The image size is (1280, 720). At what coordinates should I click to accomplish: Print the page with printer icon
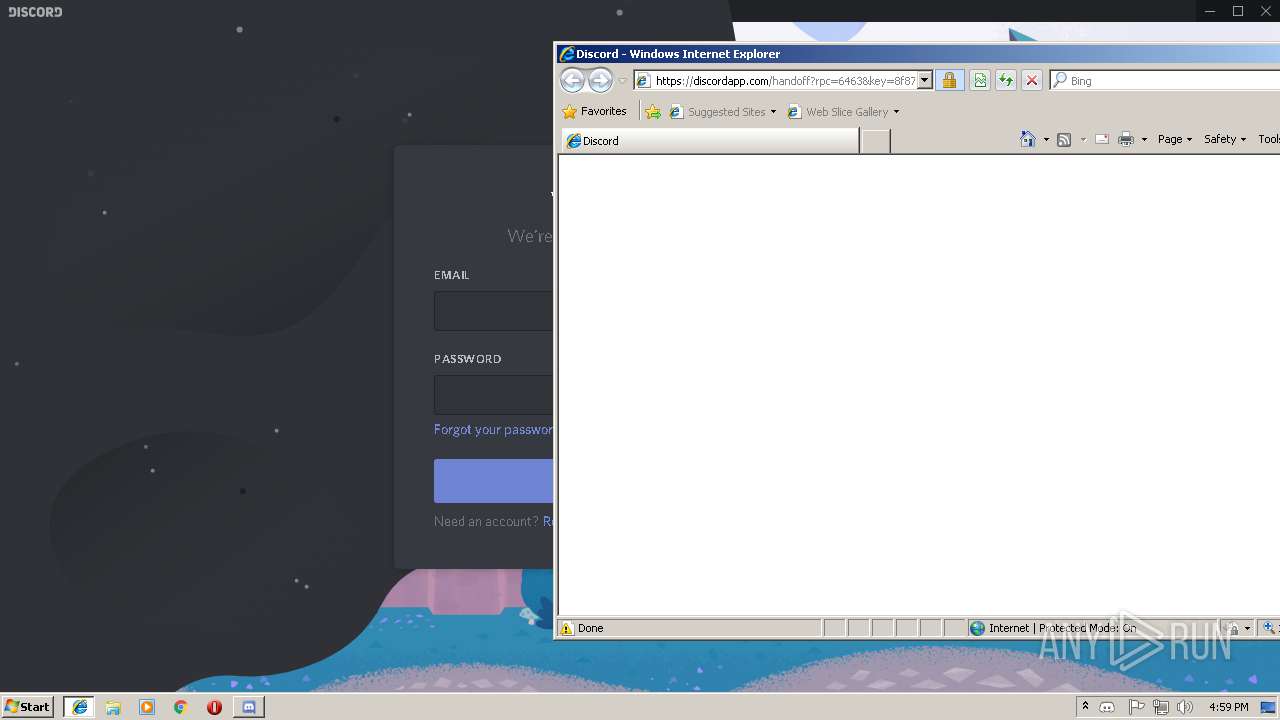click(x=1126, y=139)
